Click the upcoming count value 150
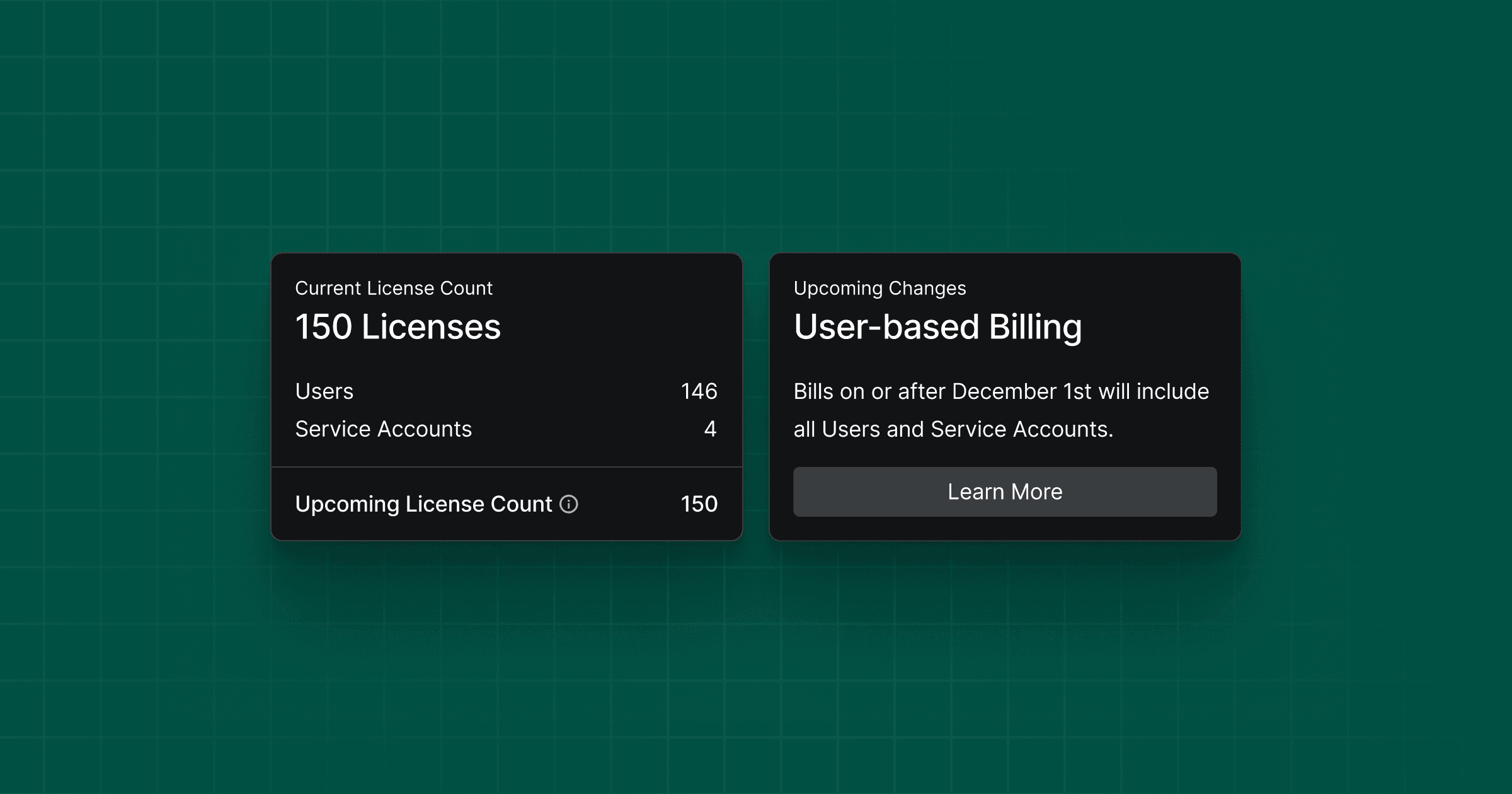 point(699,504)
